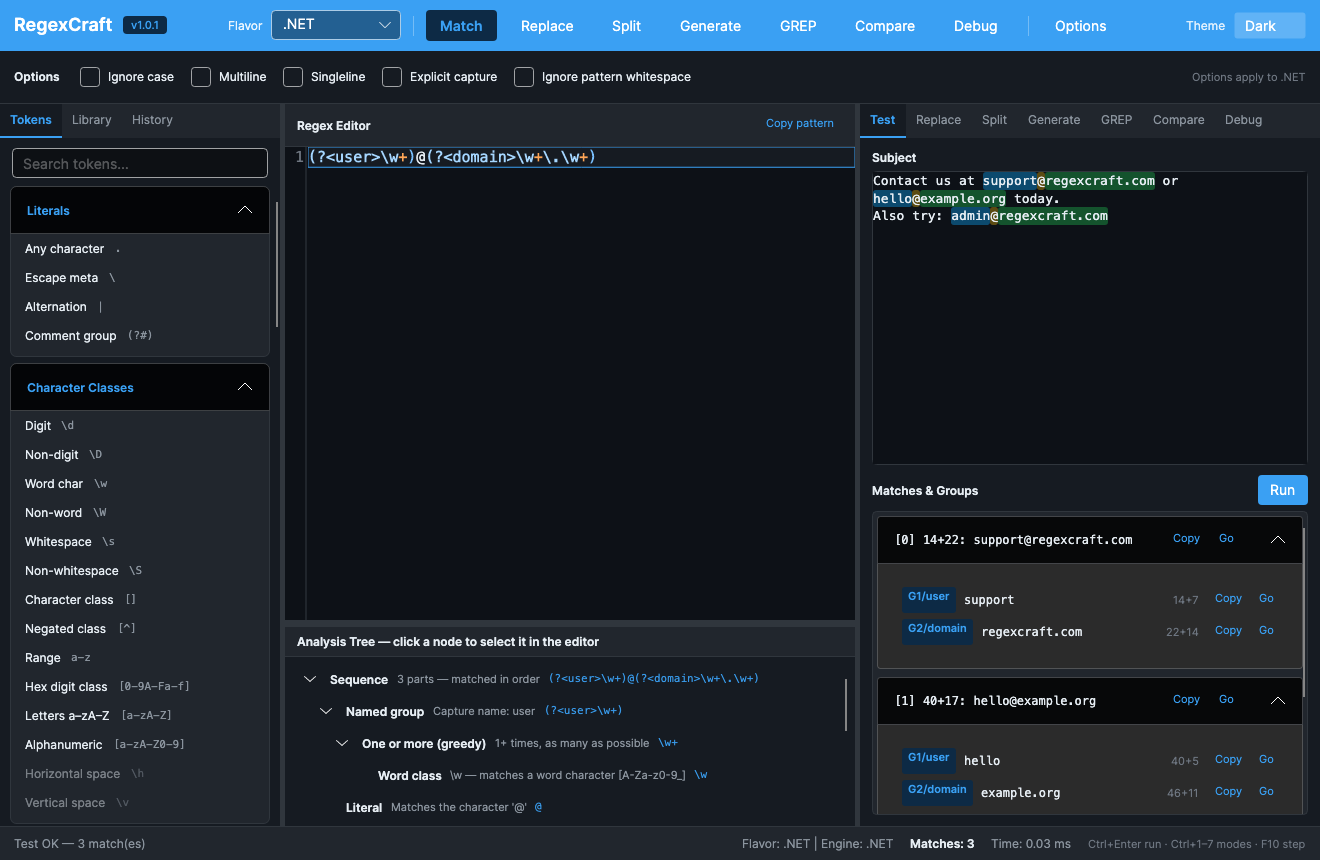Insert the Digit \d token

[140, 426]
